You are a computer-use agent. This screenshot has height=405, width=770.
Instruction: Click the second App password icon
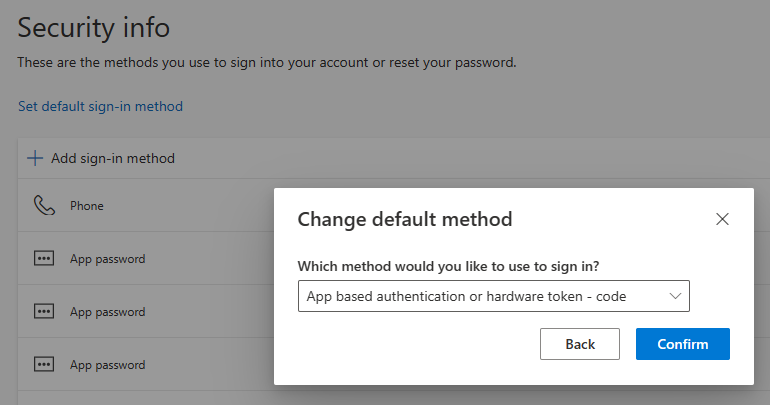[x=44, y=312]
